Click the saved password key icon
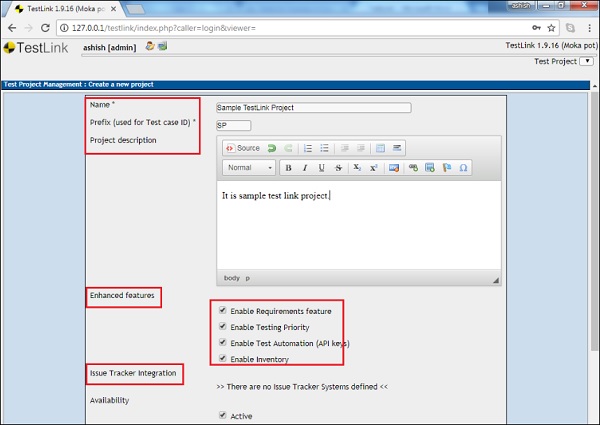The image size is (600, 425). point(536,28)
